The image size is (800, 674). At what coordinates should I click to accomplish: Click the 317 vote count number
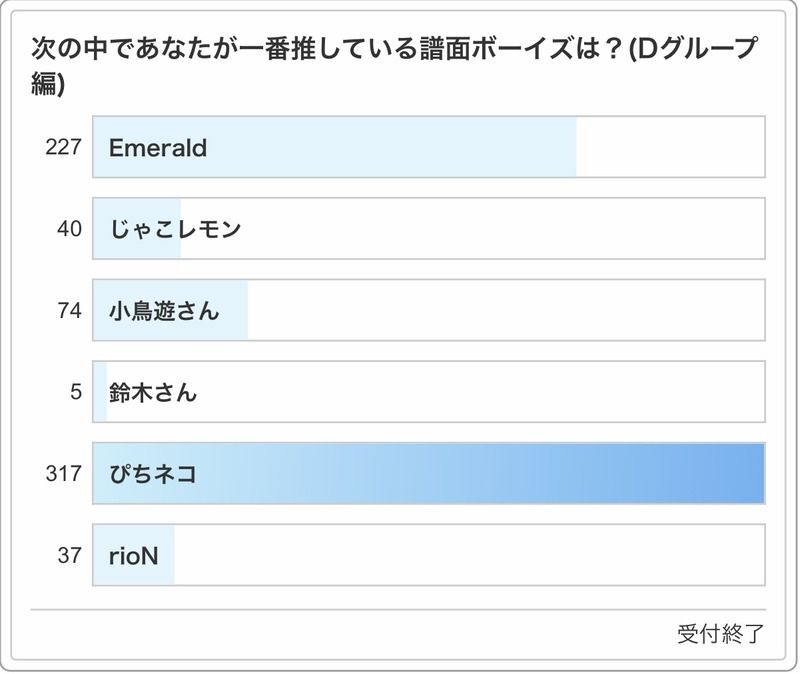tap(63, 473)
